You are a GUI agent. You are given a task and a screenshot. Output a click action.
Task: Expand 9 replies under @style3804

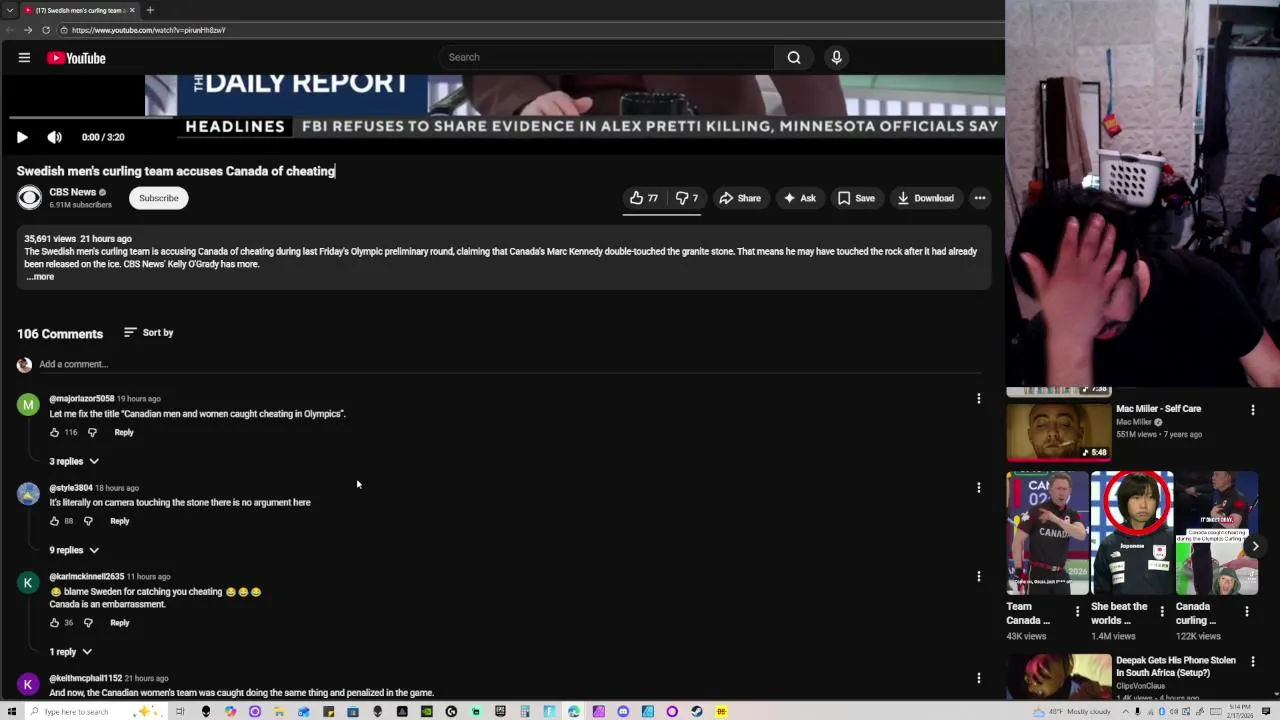tap(74, 550)
